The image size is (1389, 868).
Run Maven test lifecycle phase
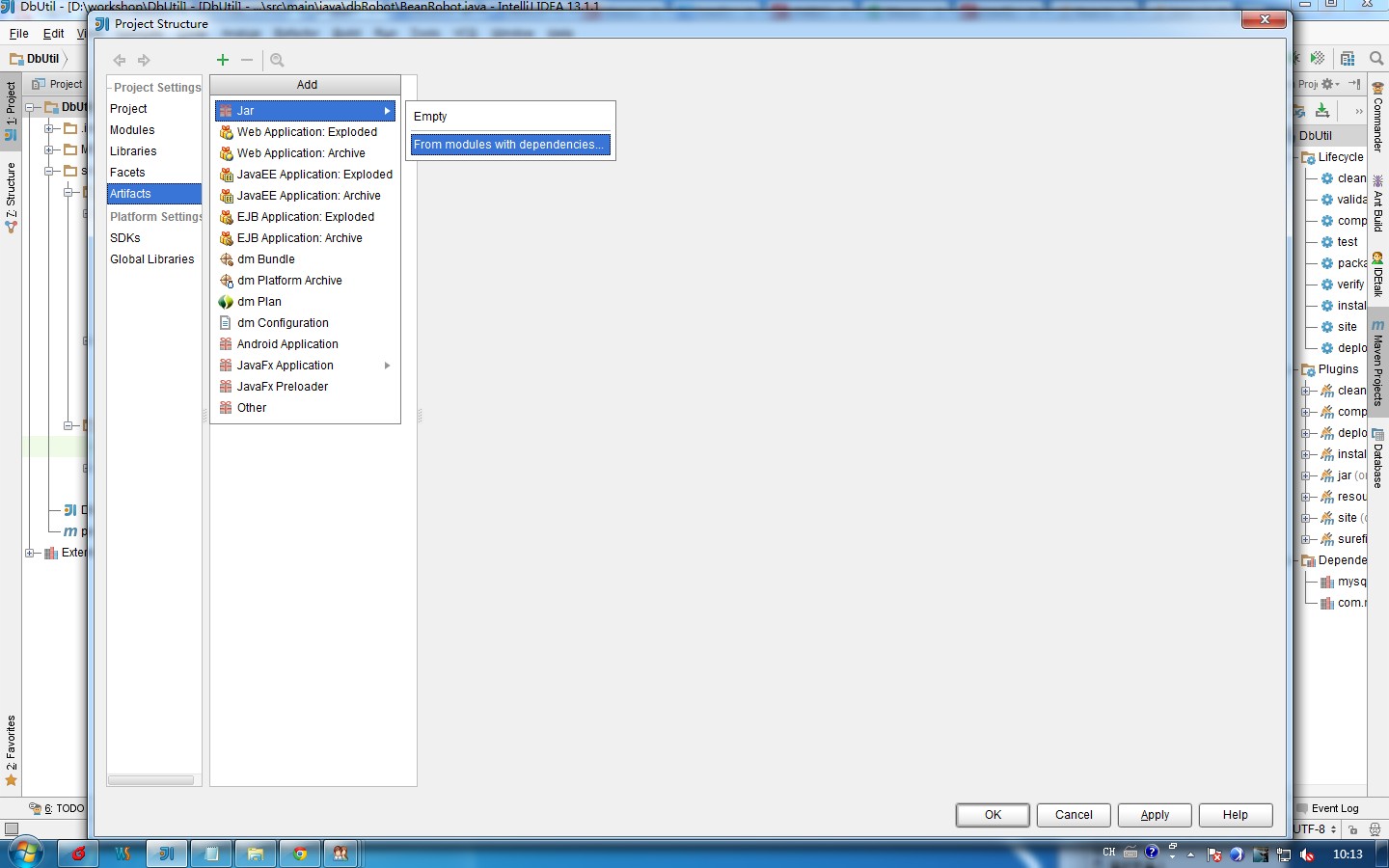click(x=1347, y=242)
